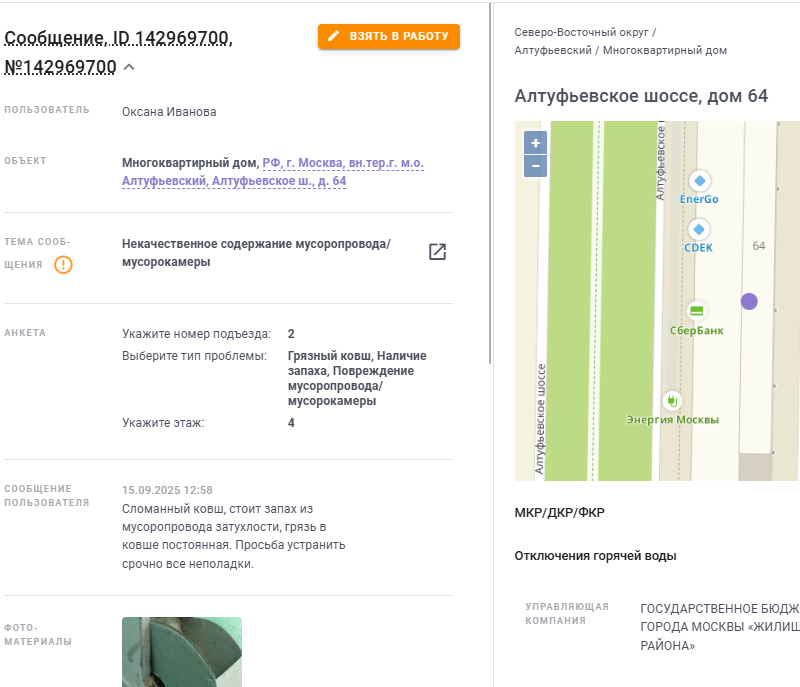Click floor number value 4

(291, 423)
